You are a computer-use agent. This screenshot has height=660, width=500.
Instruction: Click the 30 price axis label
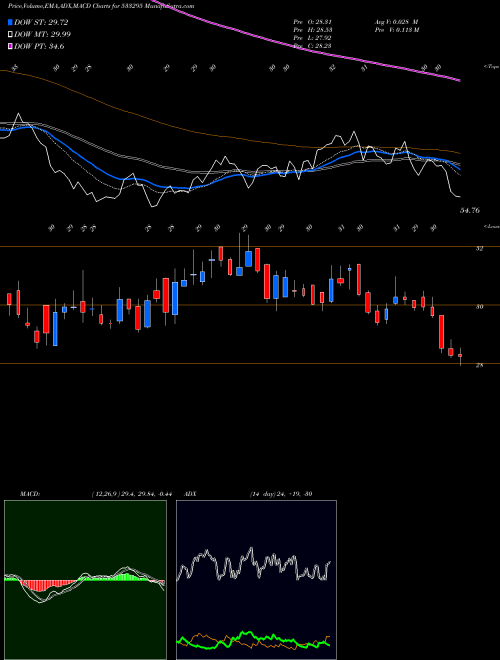pos(479,307)
